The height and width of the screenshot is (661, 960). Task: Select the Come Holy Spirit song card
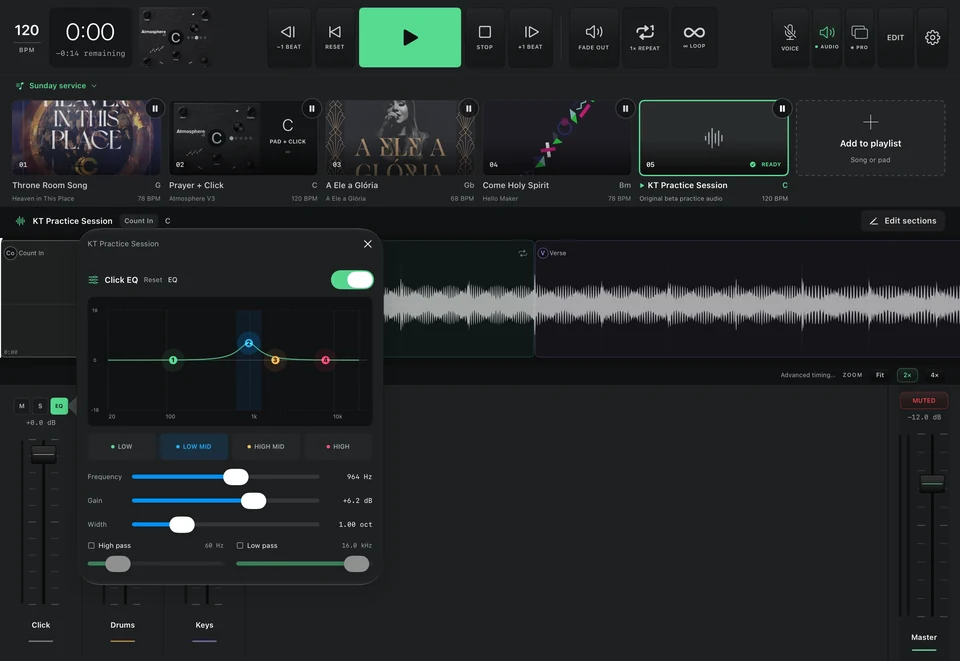click(557, 138)
